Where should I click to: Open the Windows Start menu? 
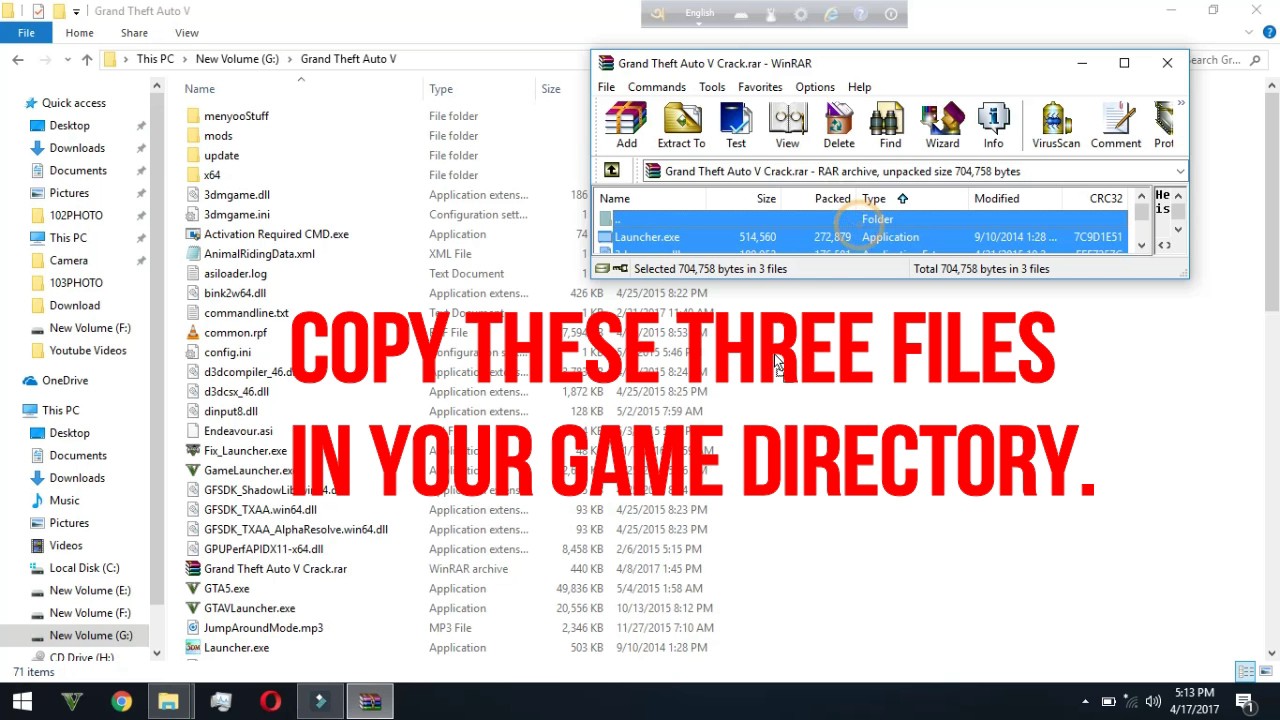(x=22, y=701)
